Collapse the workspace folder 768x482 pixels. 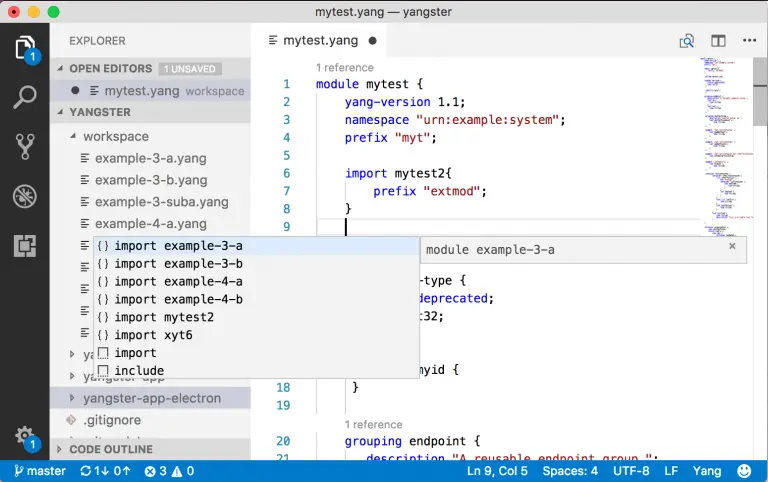[x=72, y=136]
